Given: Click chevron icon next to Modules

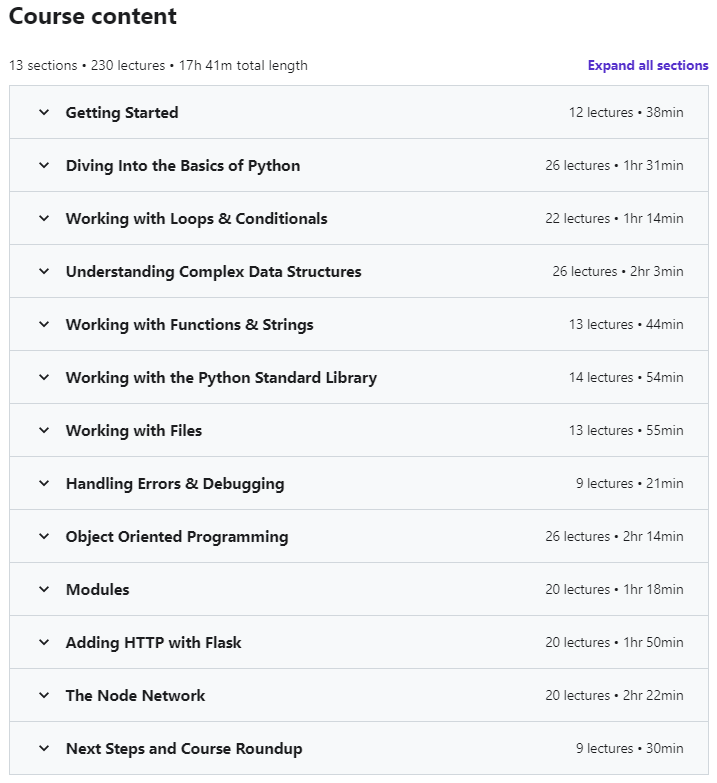Looking at the screenshot, I should coord(44,590).
